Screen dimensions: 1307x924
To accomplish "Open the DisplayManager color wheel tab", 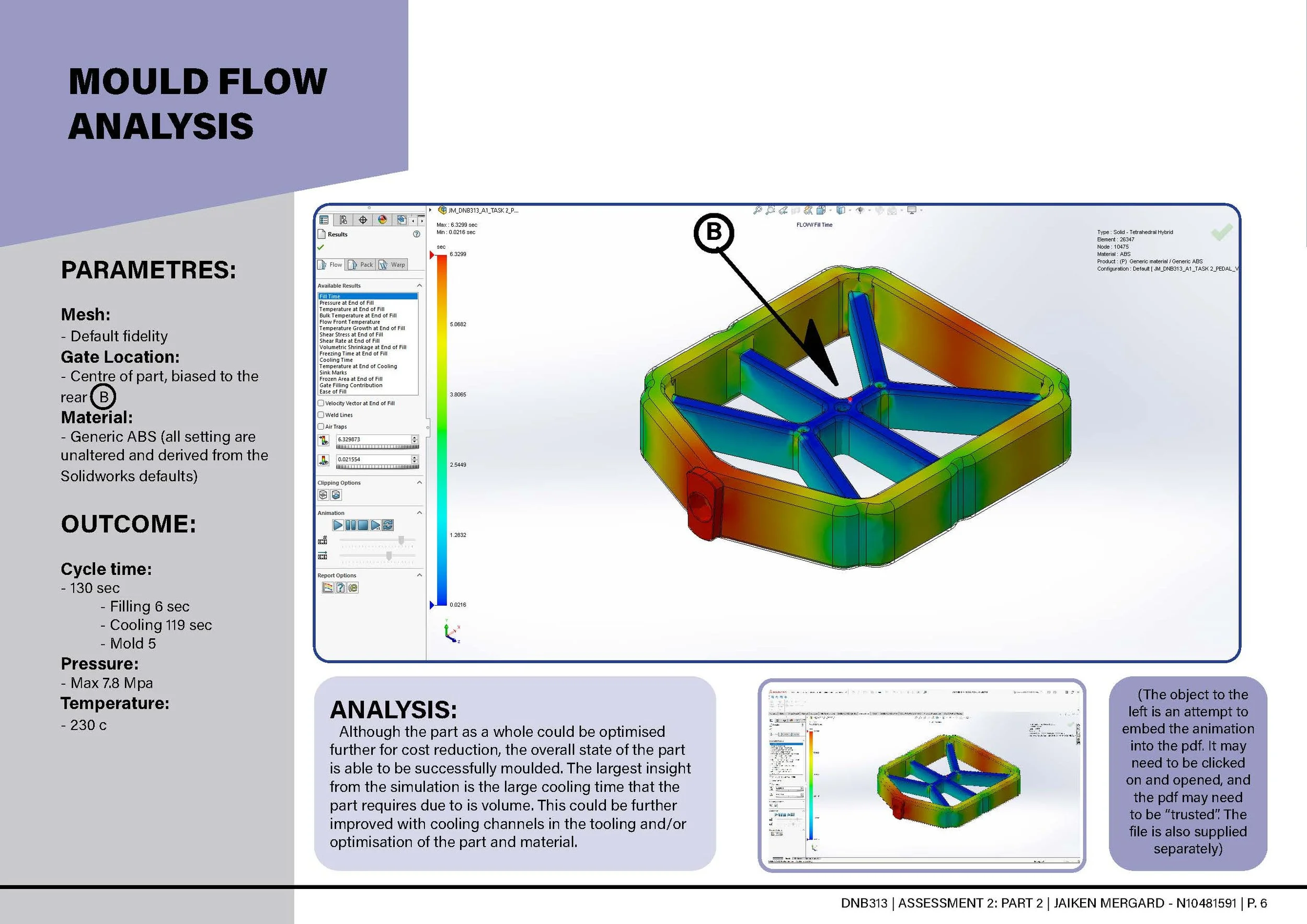I will [383, 220].
